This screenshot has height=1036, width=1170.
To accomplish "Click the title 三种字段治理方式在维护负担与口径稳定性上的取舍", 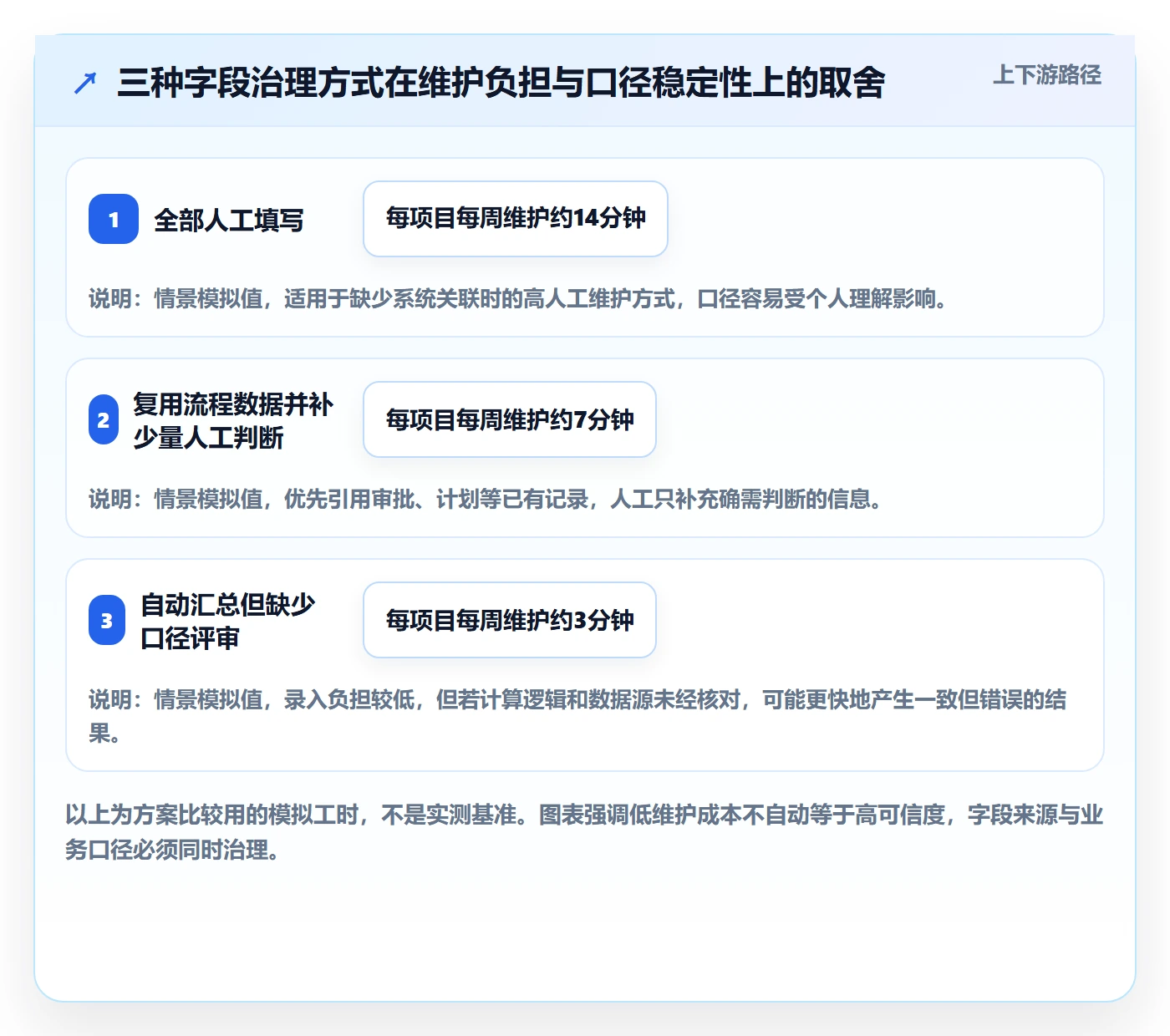I will coord(501,83).
